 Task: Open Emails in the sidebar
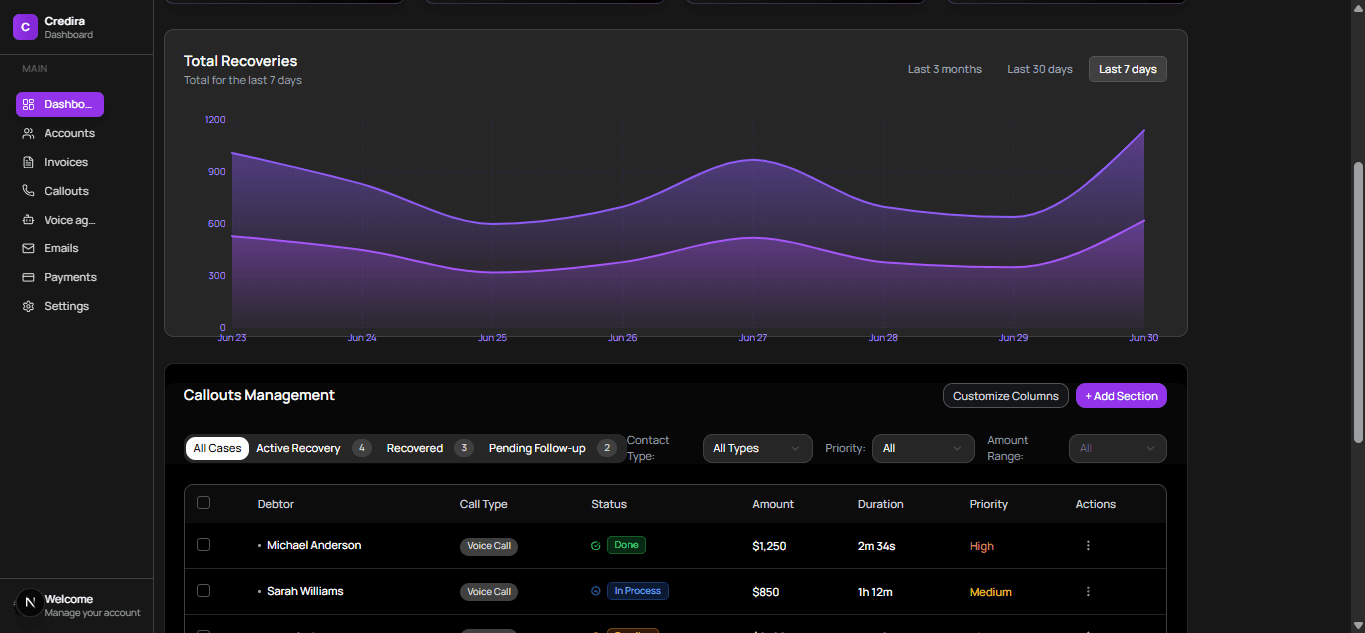(x=60, y=248)
